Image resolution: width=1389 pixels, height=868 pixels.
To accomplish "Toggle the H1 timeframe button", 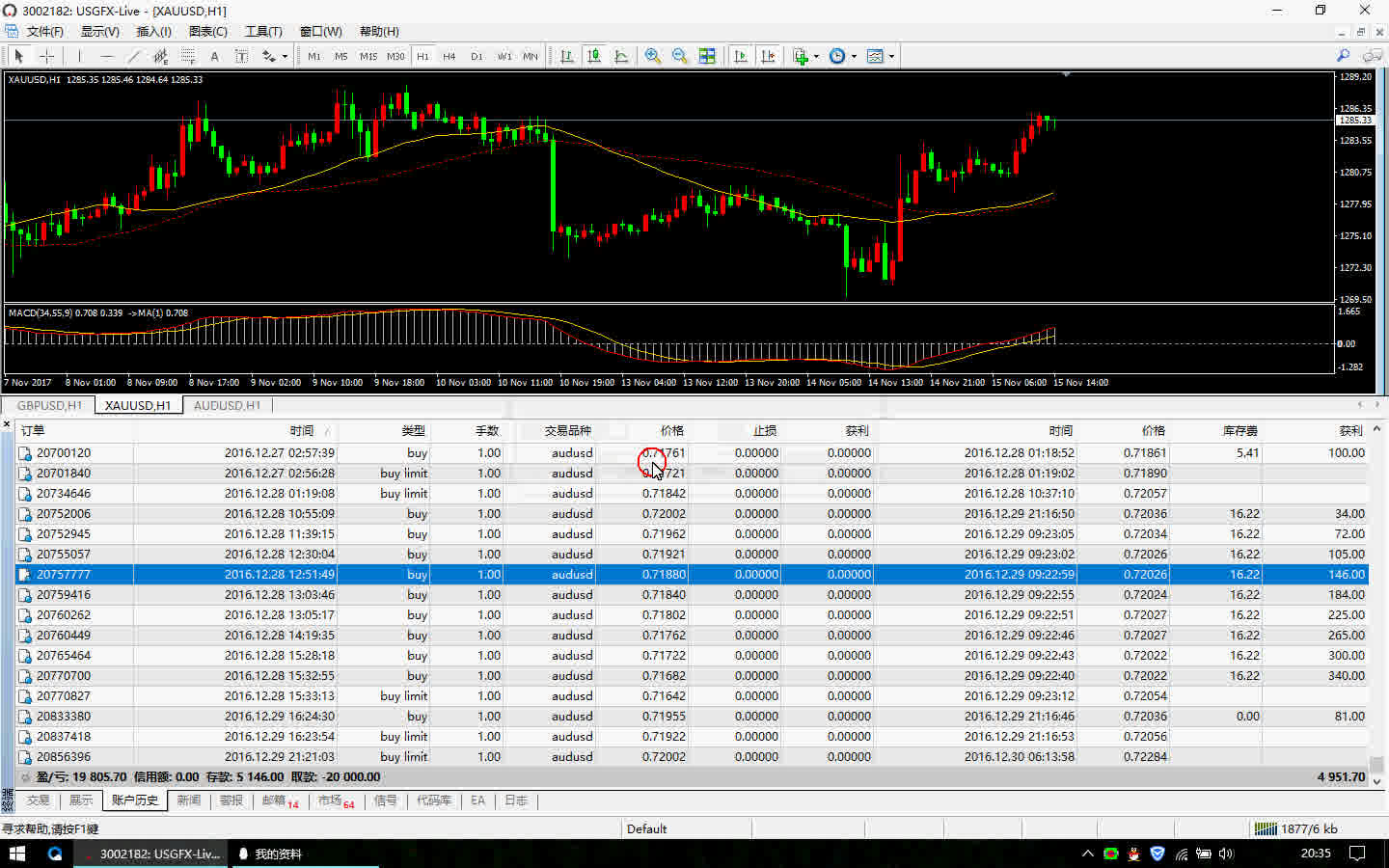I will tap(422, 56).
